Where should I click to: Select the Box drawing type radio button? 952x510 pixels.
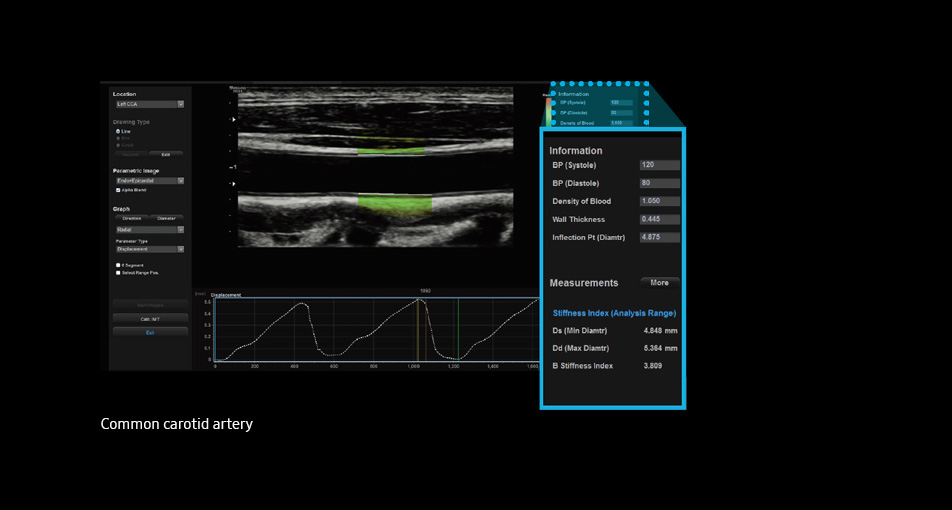(x=118, y=138)
